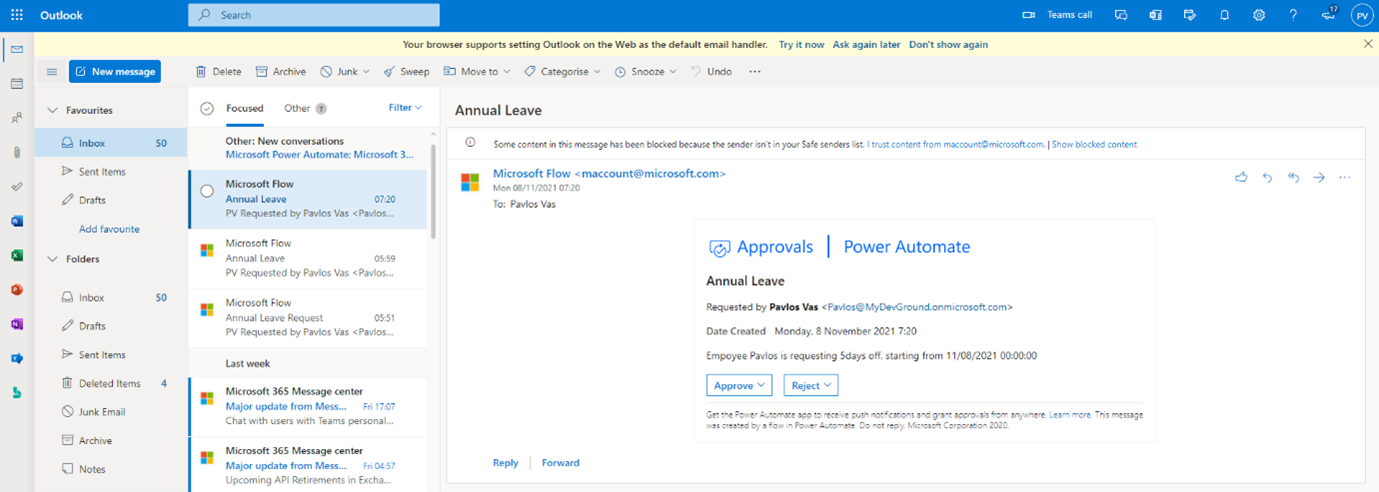Open the People module in sidebar
Screen dimensions: 1379x492
17,118
